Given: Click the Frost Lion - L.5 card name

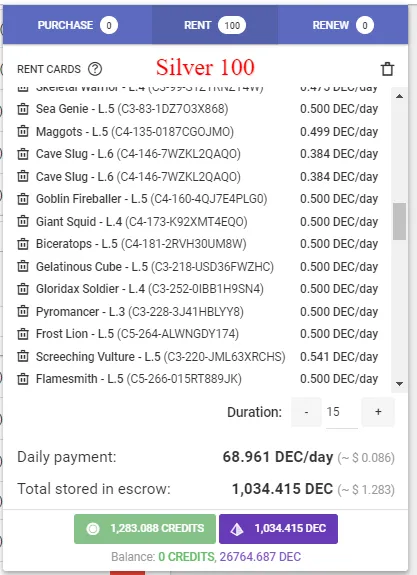Looking at the screenshot, I should point(75,334).
